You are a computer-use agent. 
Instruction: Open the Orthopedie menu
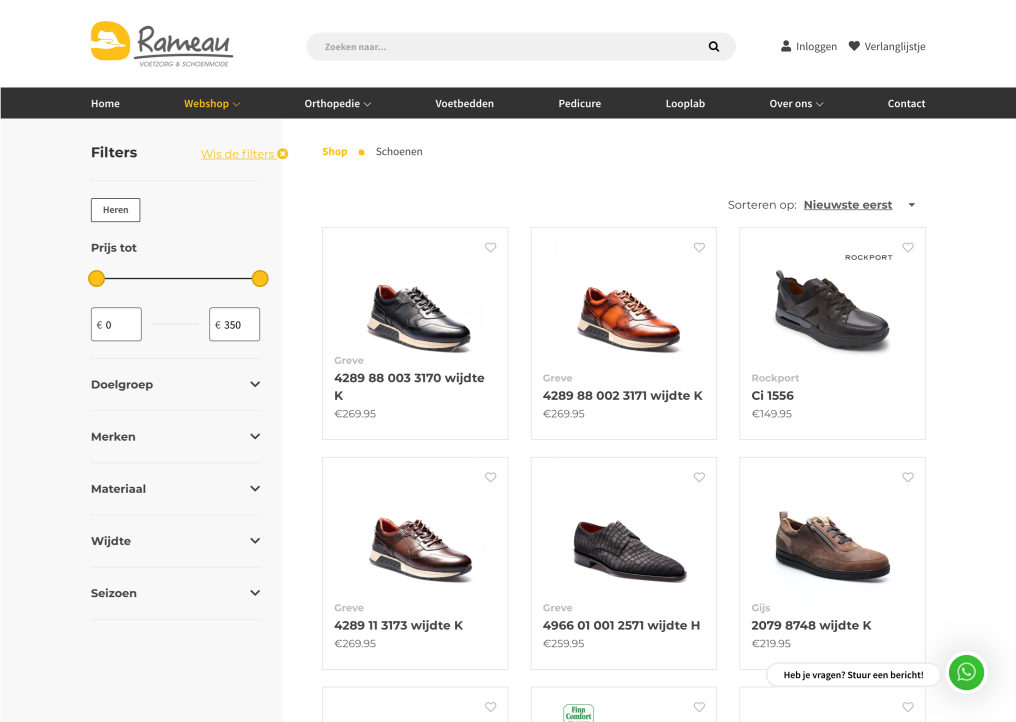pyautogui.click(x=337, y=104)
